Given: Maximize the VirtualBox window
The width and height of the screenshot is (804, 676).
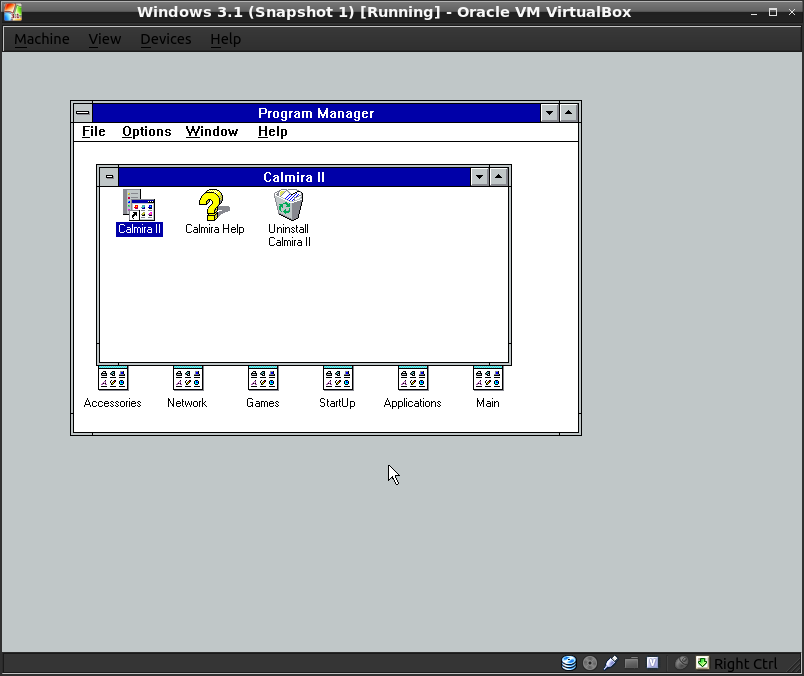Looking at the screenshot, I should tap(773, 12).
